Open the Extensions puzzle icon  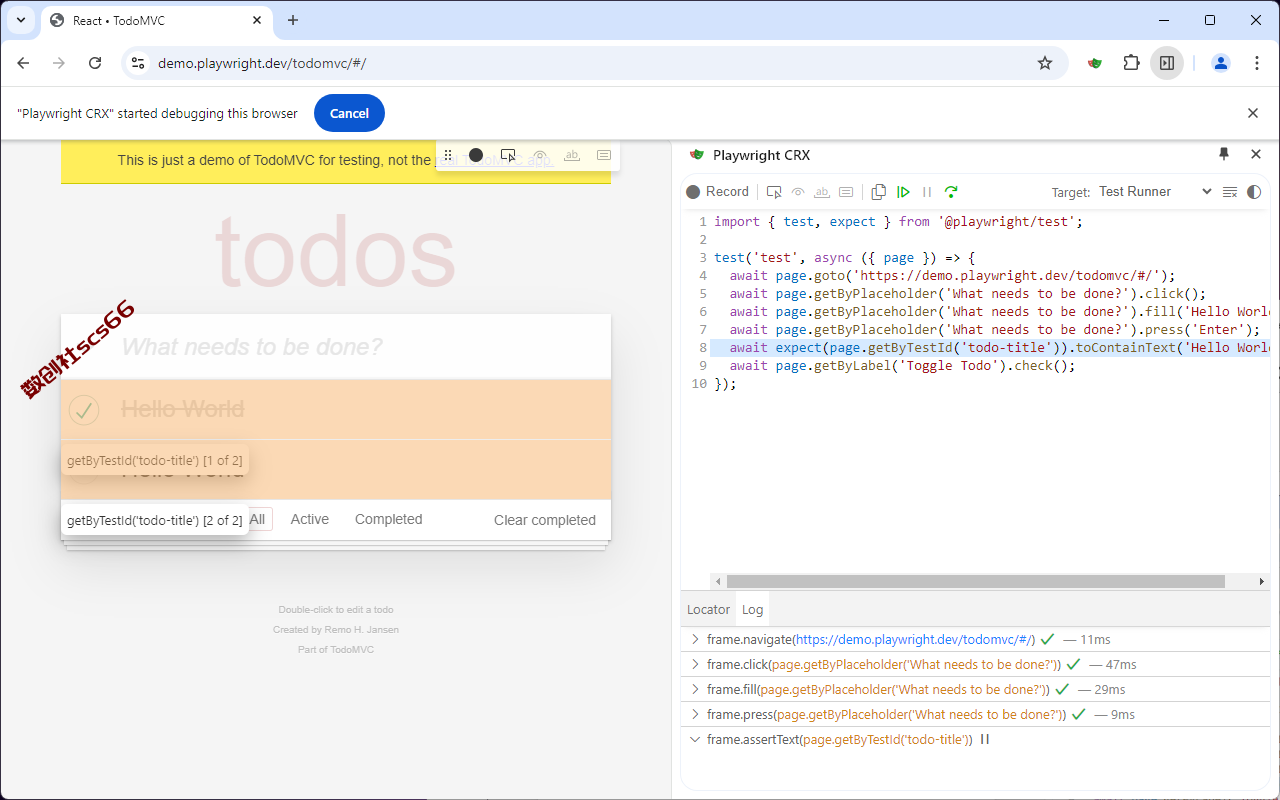[1131, 63]
